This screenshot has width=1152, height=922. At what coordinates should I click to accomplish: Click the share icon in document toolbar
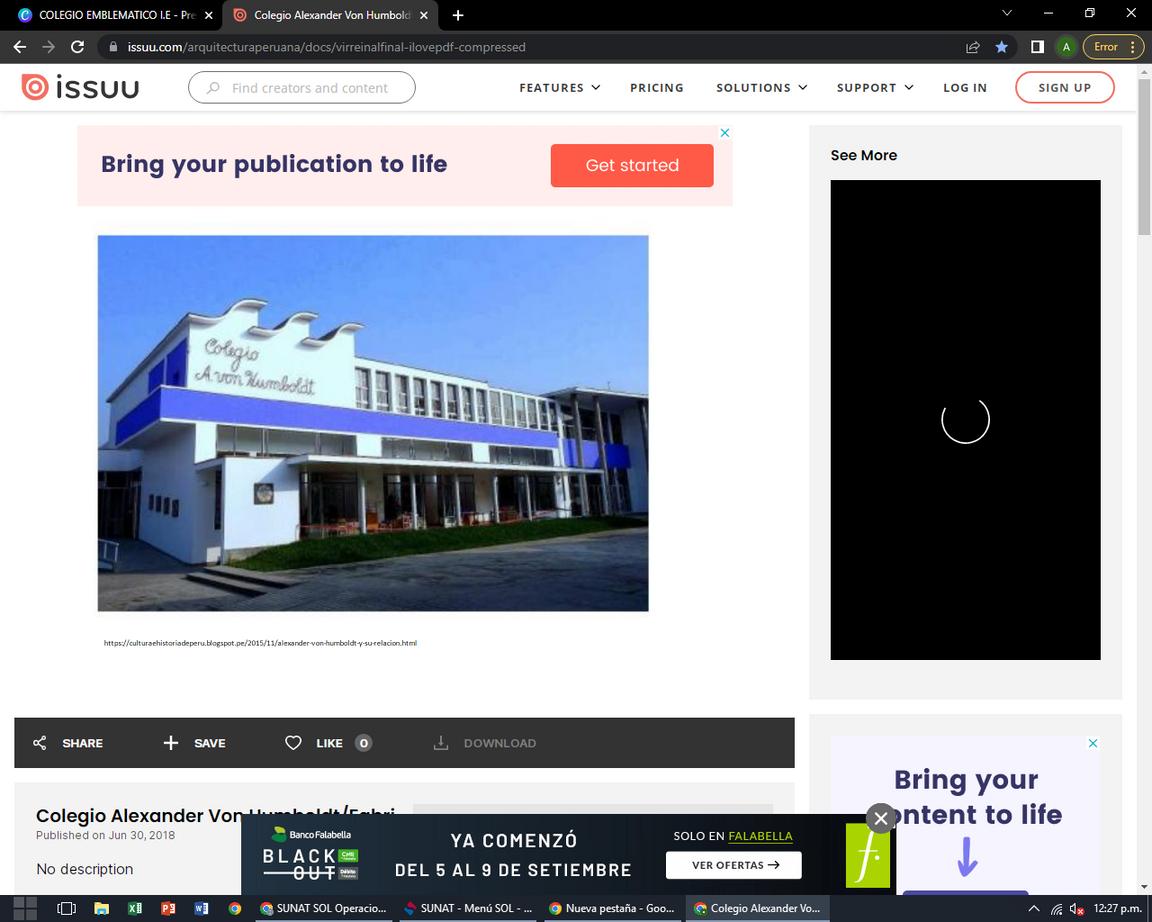pyautogui.click(x=40, y=743)
